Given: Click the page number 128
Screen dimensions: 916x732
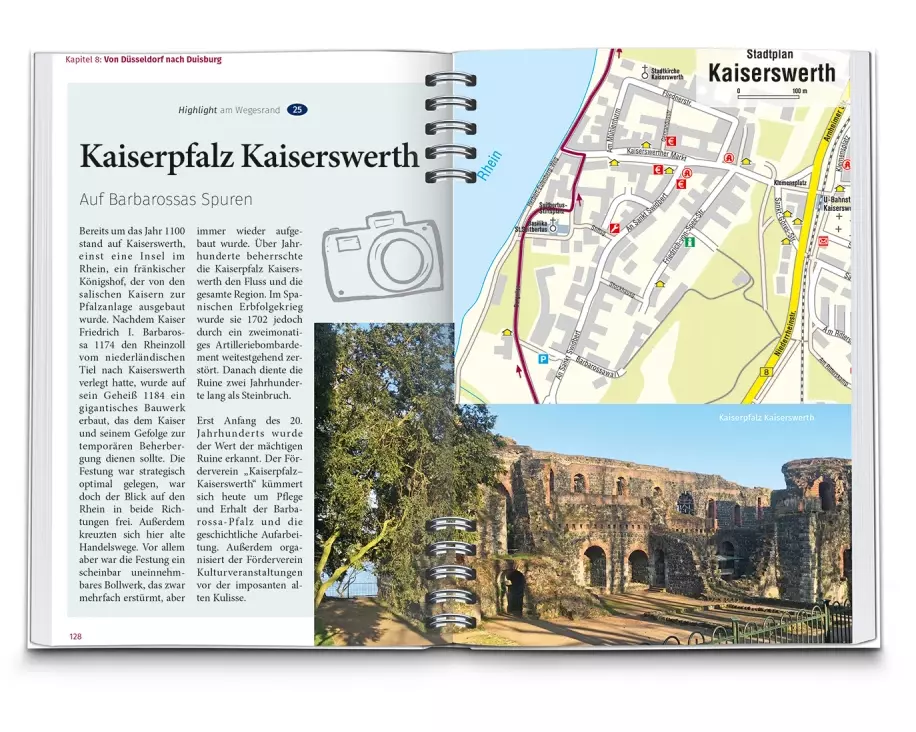Looking at the screenshot, I should (75, 637).
